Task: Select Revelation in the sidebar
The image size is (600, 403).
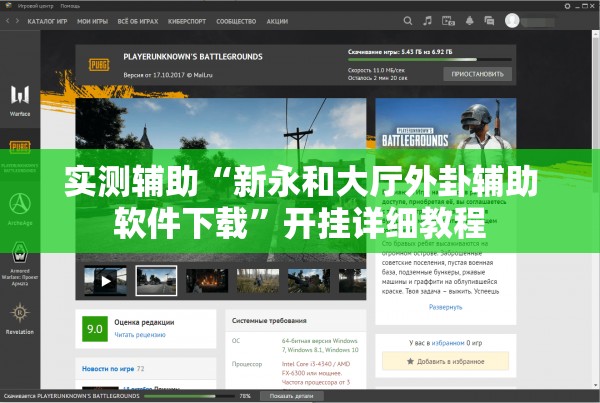Action: [x=20, y=318]
